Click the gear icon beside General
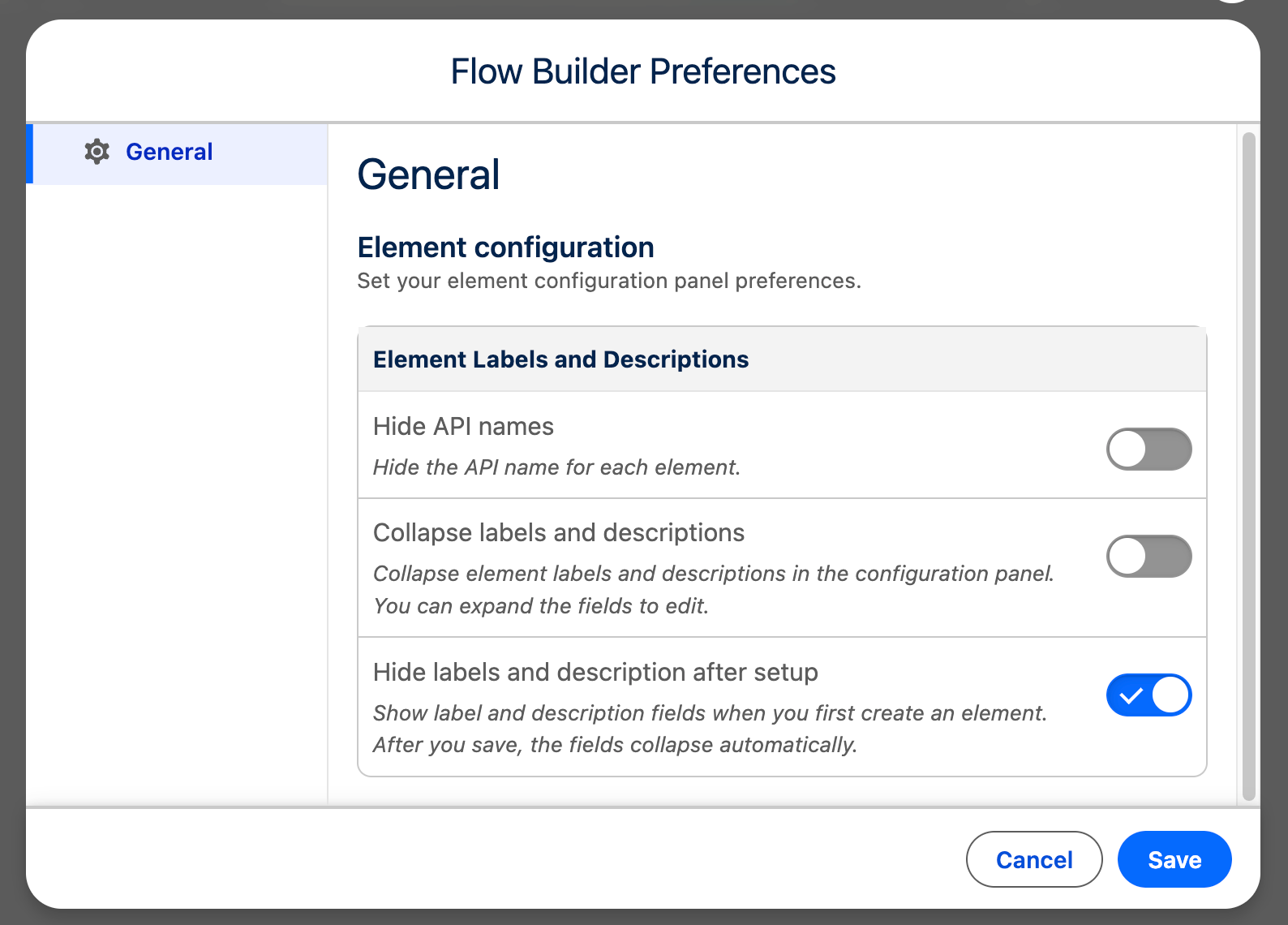The height and width of the screenshot is (925, 1288). click(97, 152)
